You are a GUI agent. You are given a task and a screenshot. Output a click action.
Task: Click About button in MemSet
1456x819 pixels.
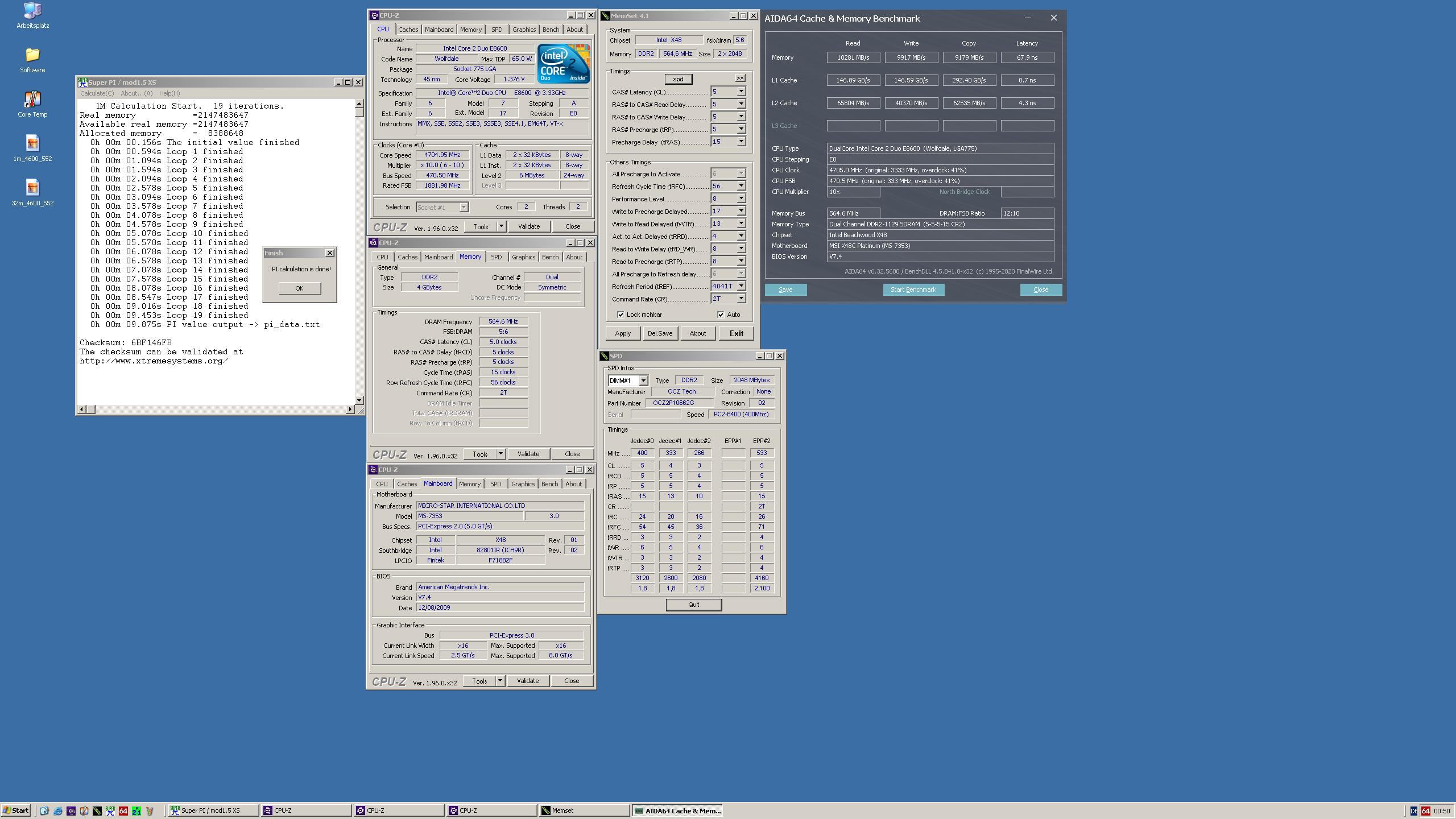pyautogui.click(x=697, y=333)
